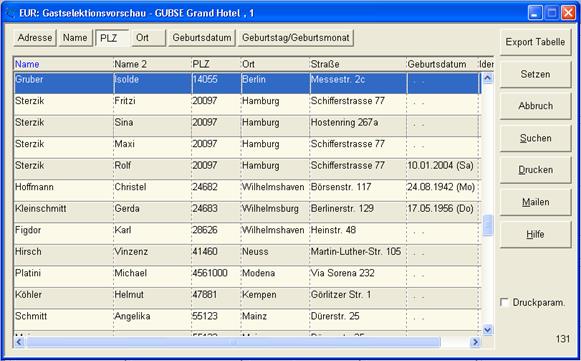This screenshot has width=581, height=361.
Task: Click horizontal scrollbar left arrow
Action: pyautogui.click(x=19, y=342)
